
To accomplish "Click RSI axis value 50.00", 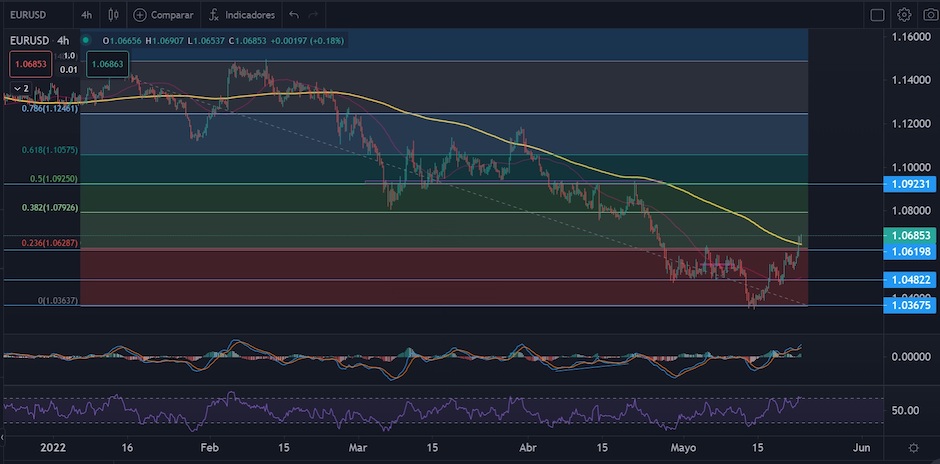I will [x=905, y=411].
